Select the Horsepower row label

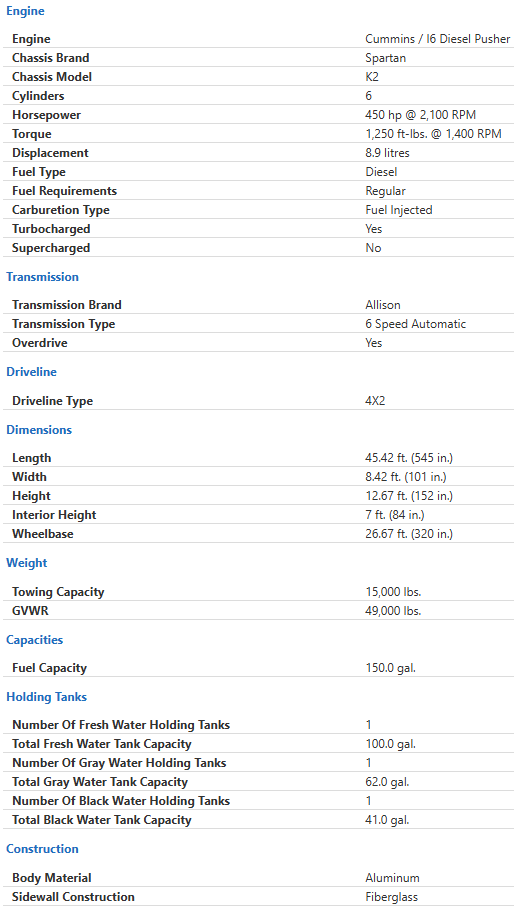click(46, 115)
